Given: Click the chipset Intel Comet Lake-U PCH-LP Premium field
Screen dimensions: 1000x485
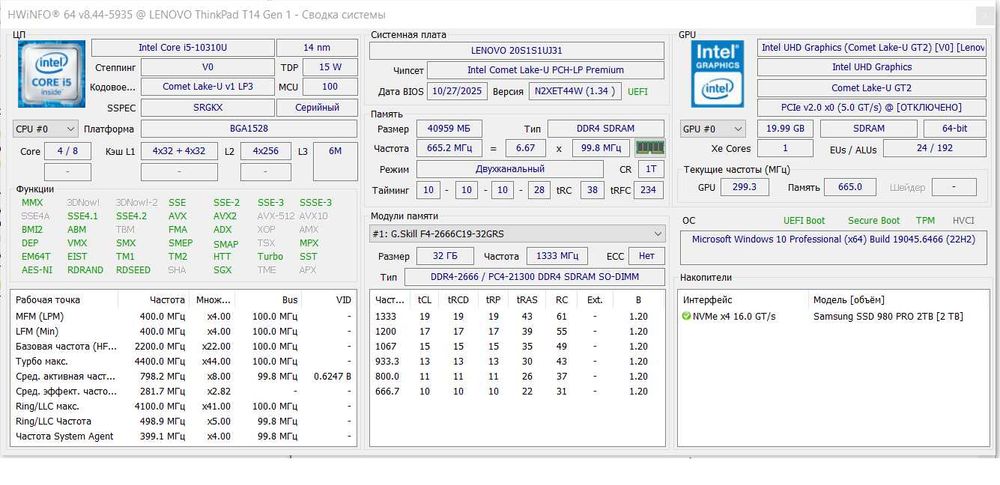Looking at the screenshot, I should pyautogui.click(x=545, y=70).
